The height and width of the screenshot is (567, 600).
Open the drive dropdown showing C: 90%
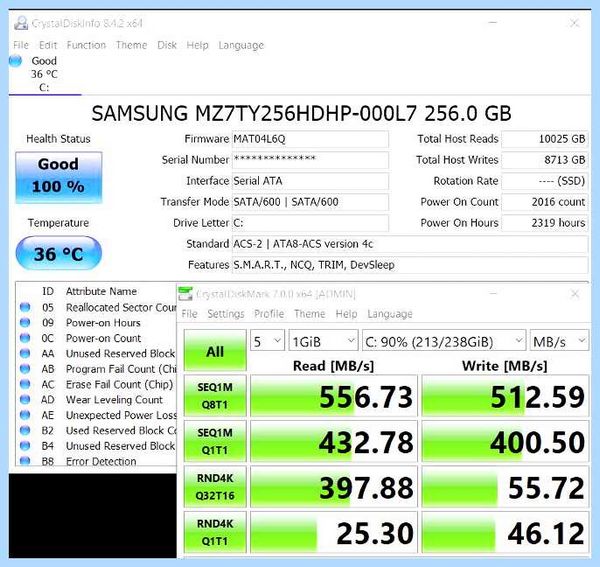pos(444,341)
